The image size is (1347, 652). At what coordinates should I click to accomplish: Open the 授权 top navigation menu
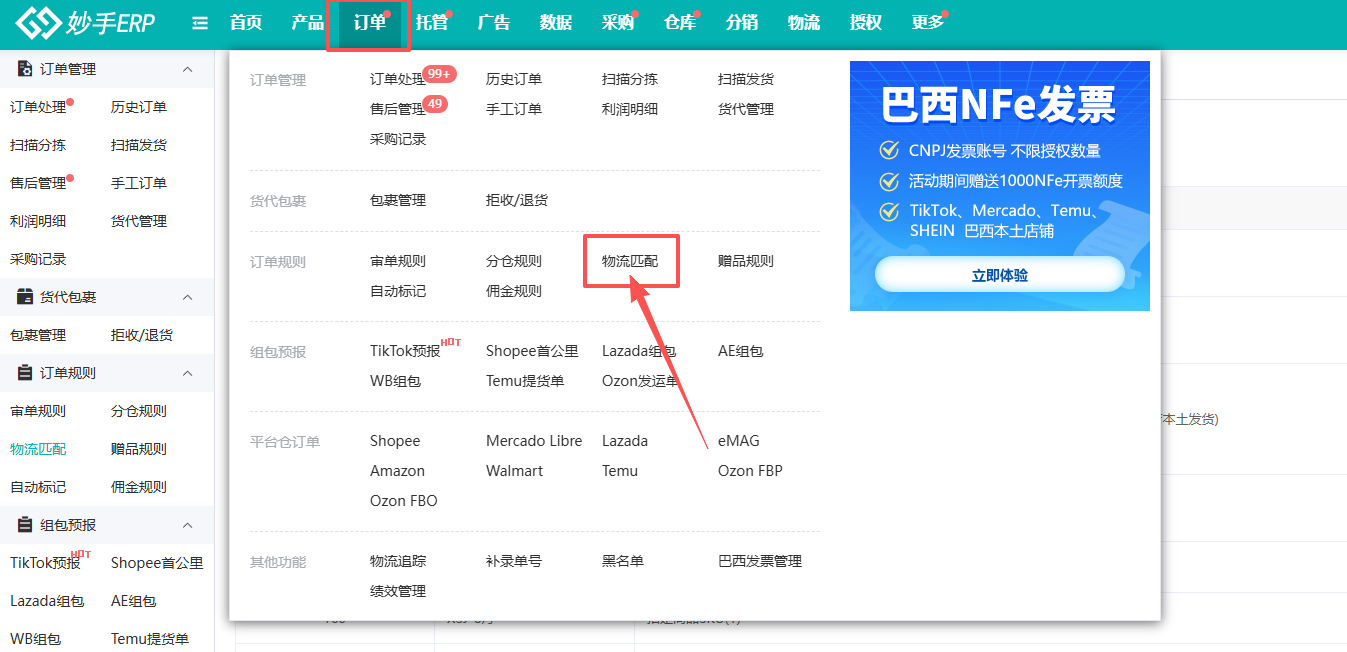[866, 22]
